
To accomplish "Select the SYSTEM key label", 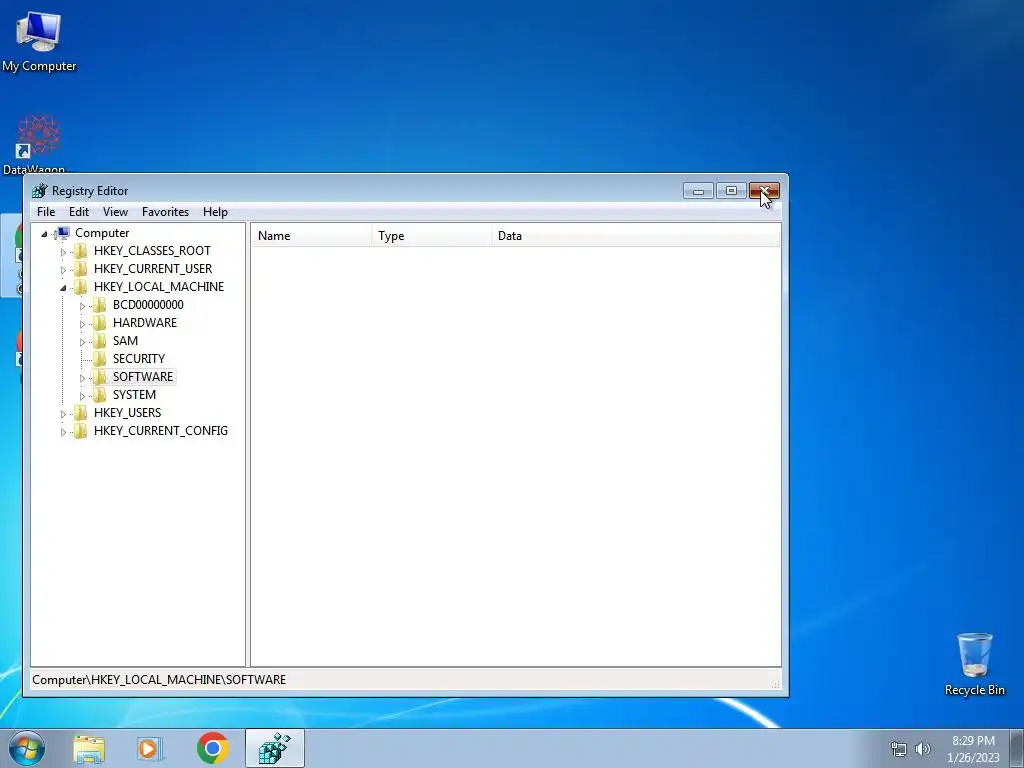I will coord(135,394).
